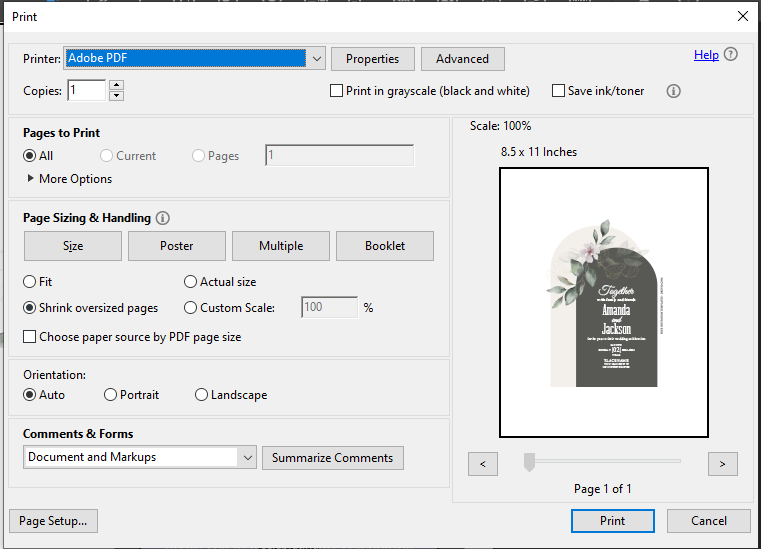Select the All pages radio button
Viewport: 761px width, 549px height.
point(30,156)
